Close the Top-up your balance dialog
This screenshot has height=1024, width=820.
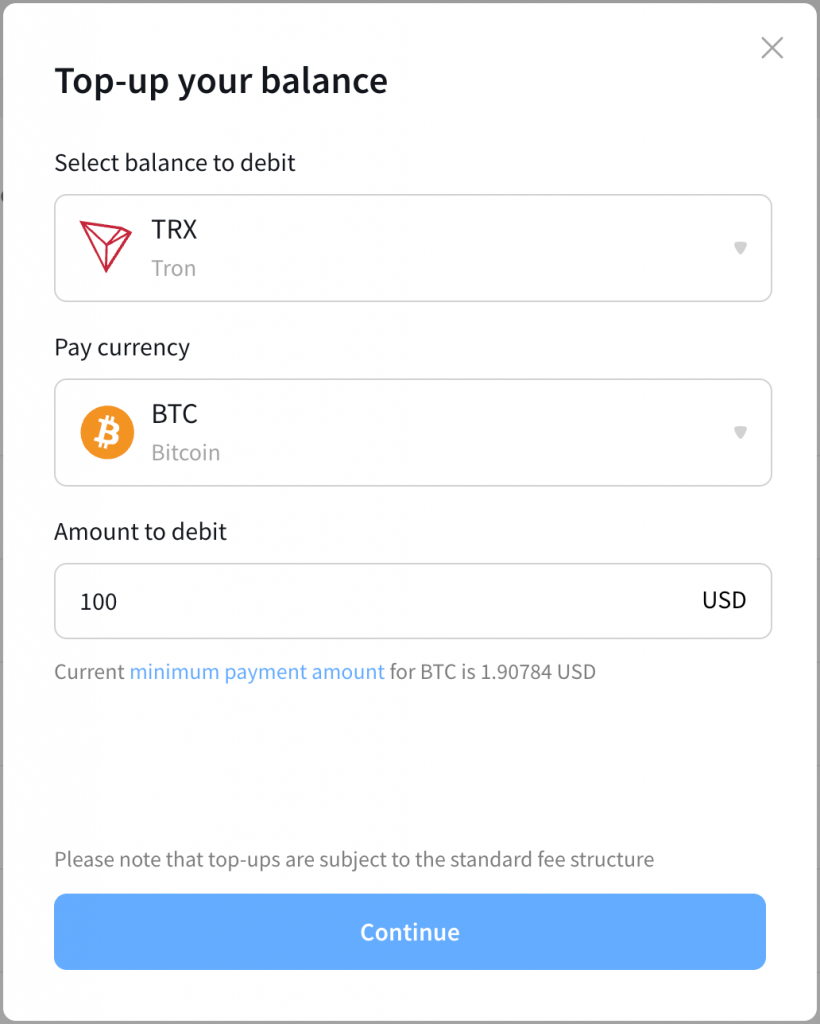pyautogui.click(x=772, y=48)
